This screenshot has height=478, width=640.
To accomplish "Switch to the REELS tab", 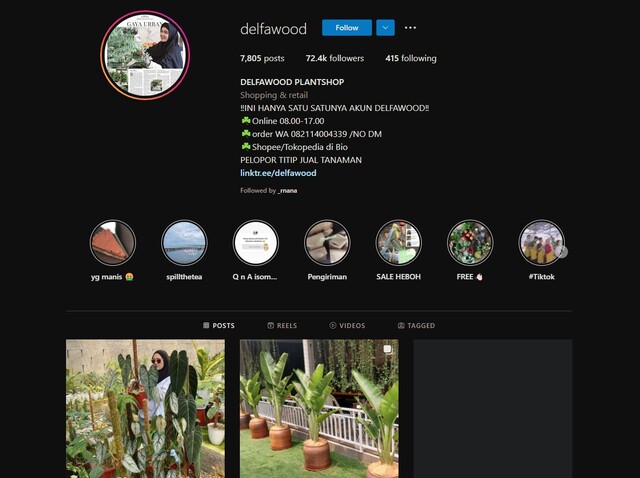I will (282, 325).
